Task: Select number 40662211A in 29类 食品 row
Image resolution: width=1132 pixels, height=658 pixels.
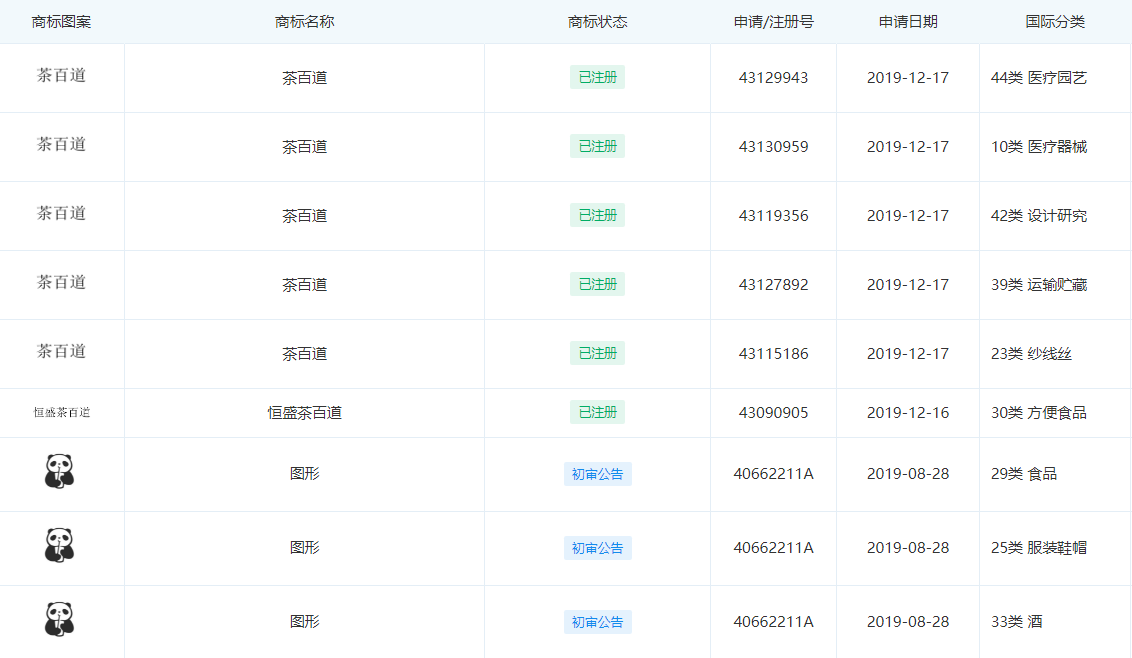Action: (x=773, y=474)
